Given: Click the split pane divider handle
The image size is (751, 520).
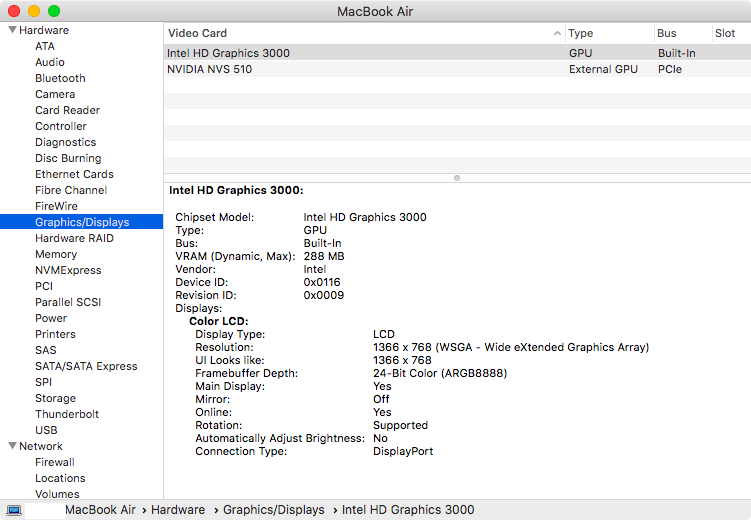Looking at the screenshot, I should [x=457, y=178].
